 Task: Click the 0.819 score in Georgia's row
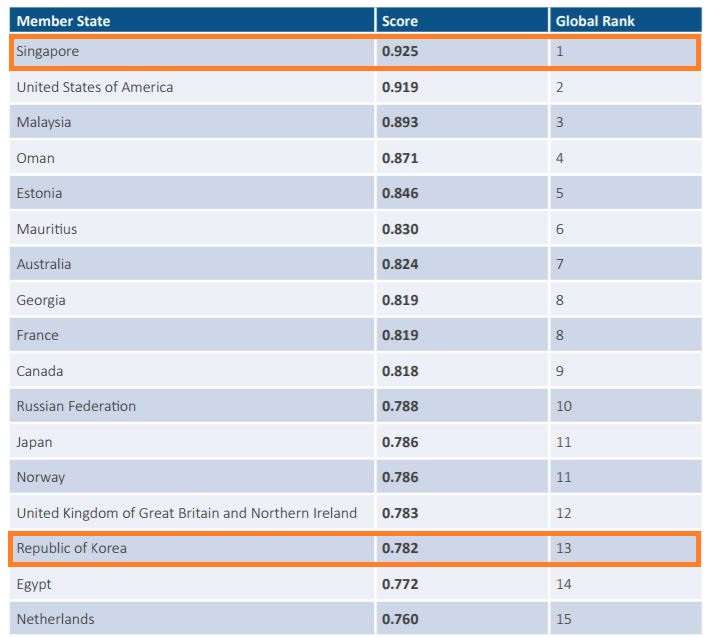coord(400,300)
